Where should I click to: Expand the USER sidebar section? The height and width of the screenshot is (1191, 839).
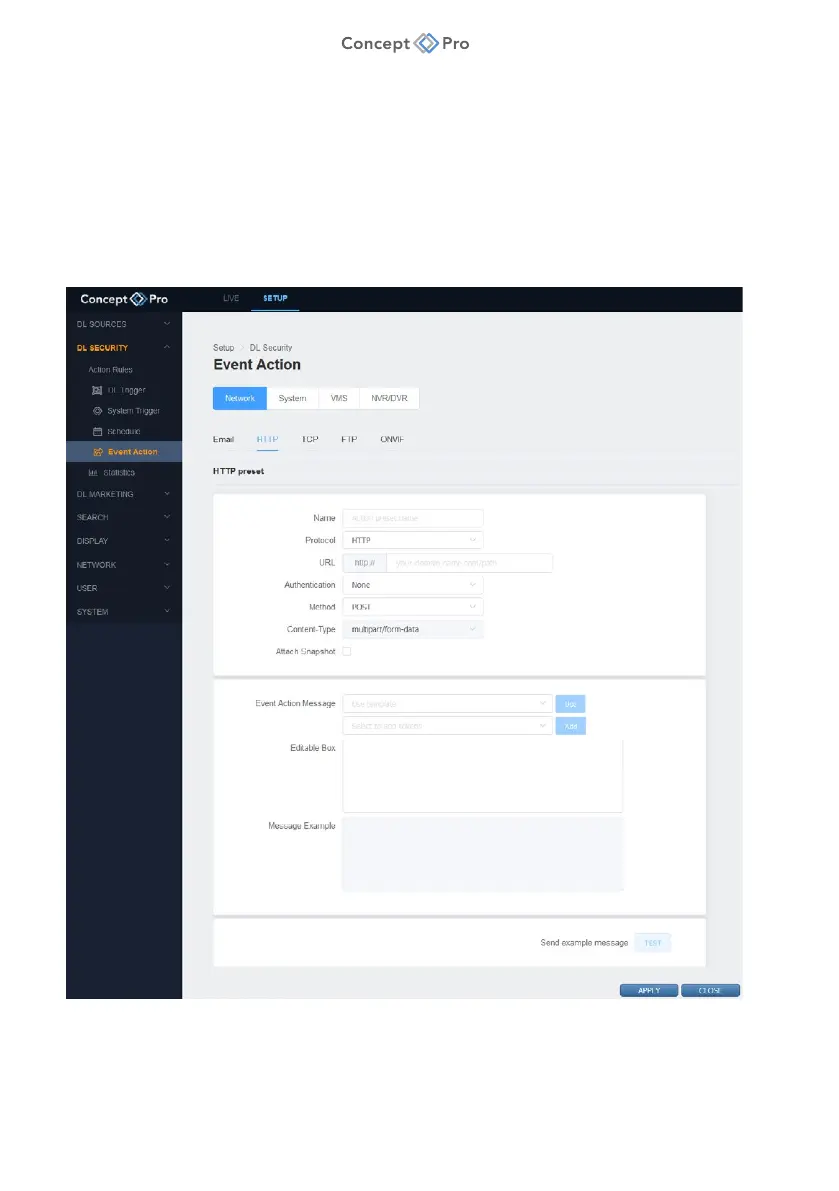124,588
